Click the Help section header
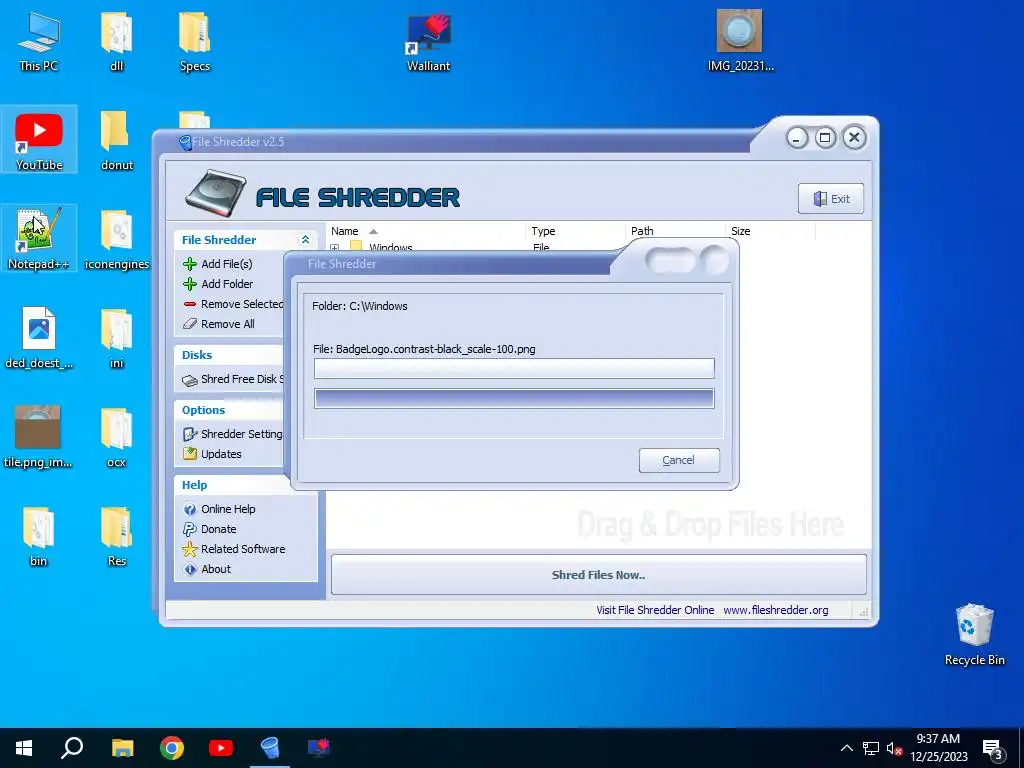Screen dimensions: 1024x768 [x=194, y=485]
